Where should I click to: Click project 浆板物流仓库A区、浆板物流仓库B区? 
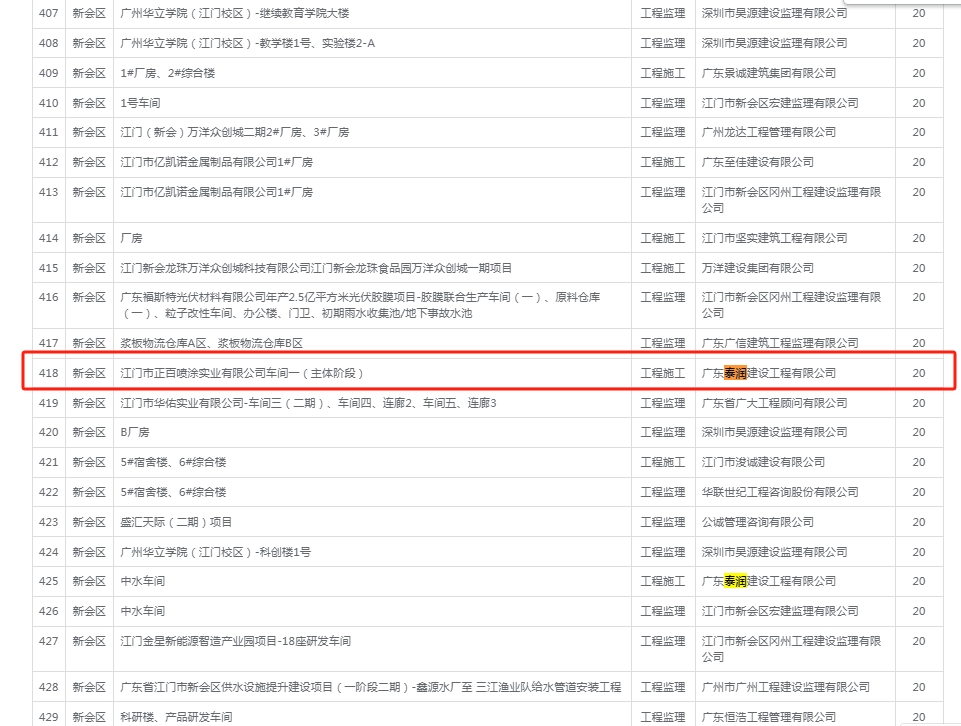click(211, 343)
